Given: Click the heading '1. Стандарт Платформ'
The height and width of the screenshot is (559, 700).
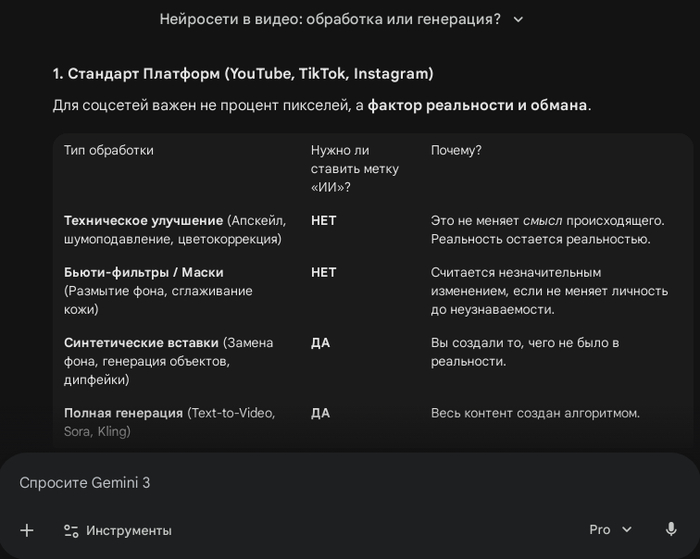Looking at the screenshot, I should coord(243,73).
